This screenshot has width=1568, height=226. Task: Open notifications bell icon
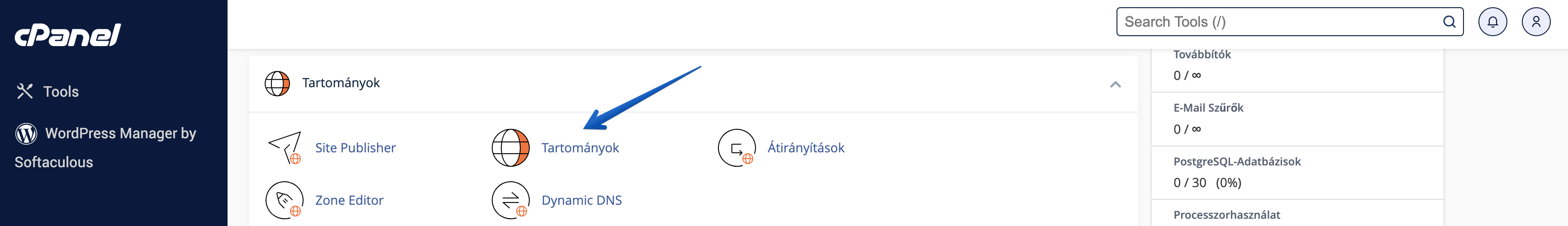1492,22
